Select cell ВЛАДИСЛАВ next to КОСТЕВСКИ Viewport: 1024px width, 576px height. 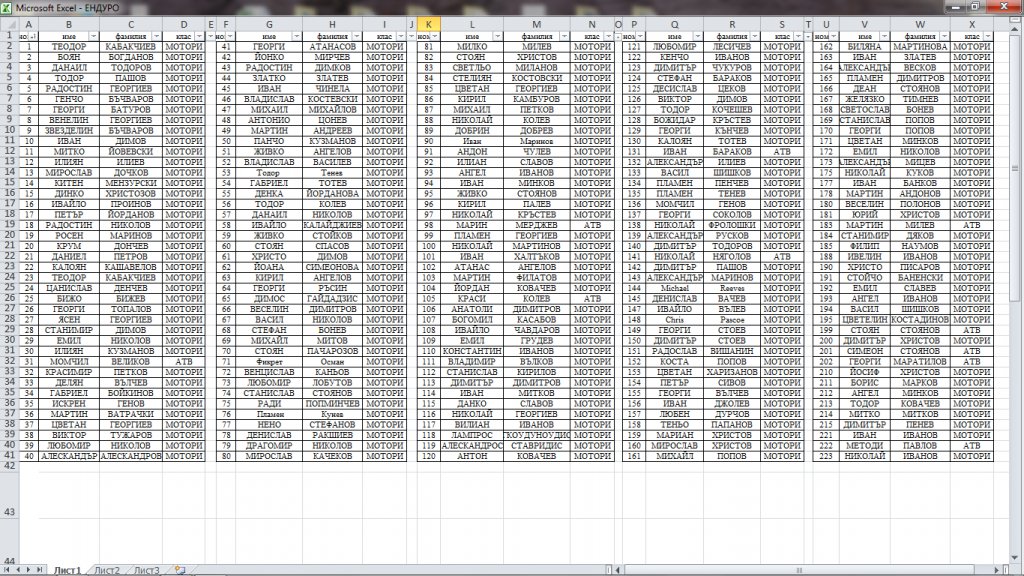(269, 99)
